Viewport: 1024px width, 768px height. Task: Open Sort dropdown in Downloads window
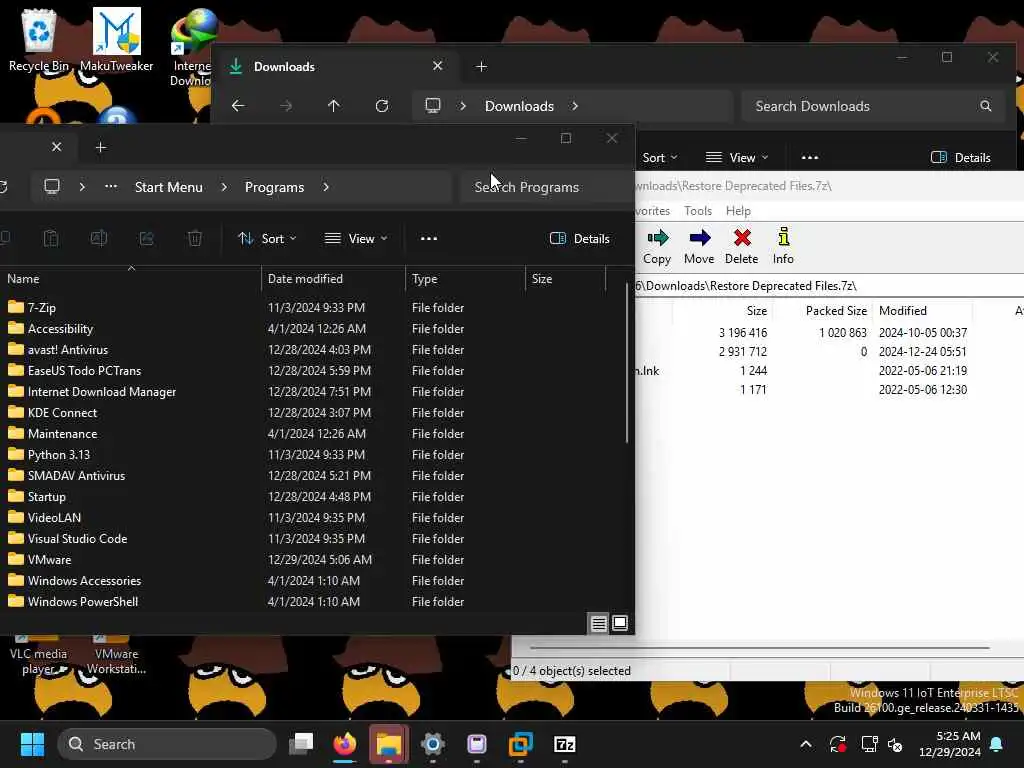coord(660,157)
